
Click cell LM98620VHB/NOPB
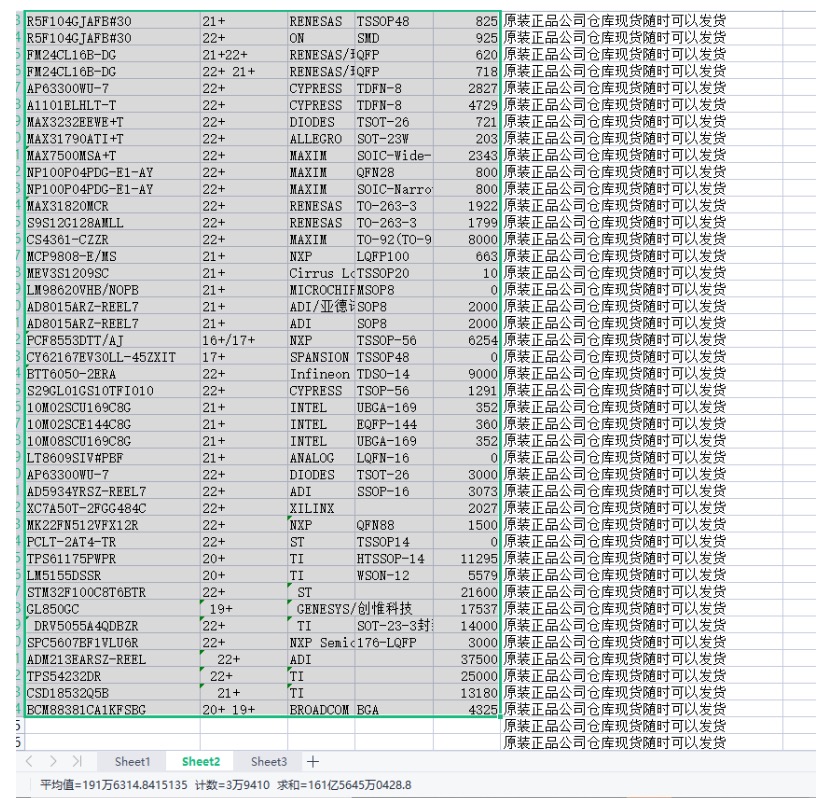pos(112,290)
